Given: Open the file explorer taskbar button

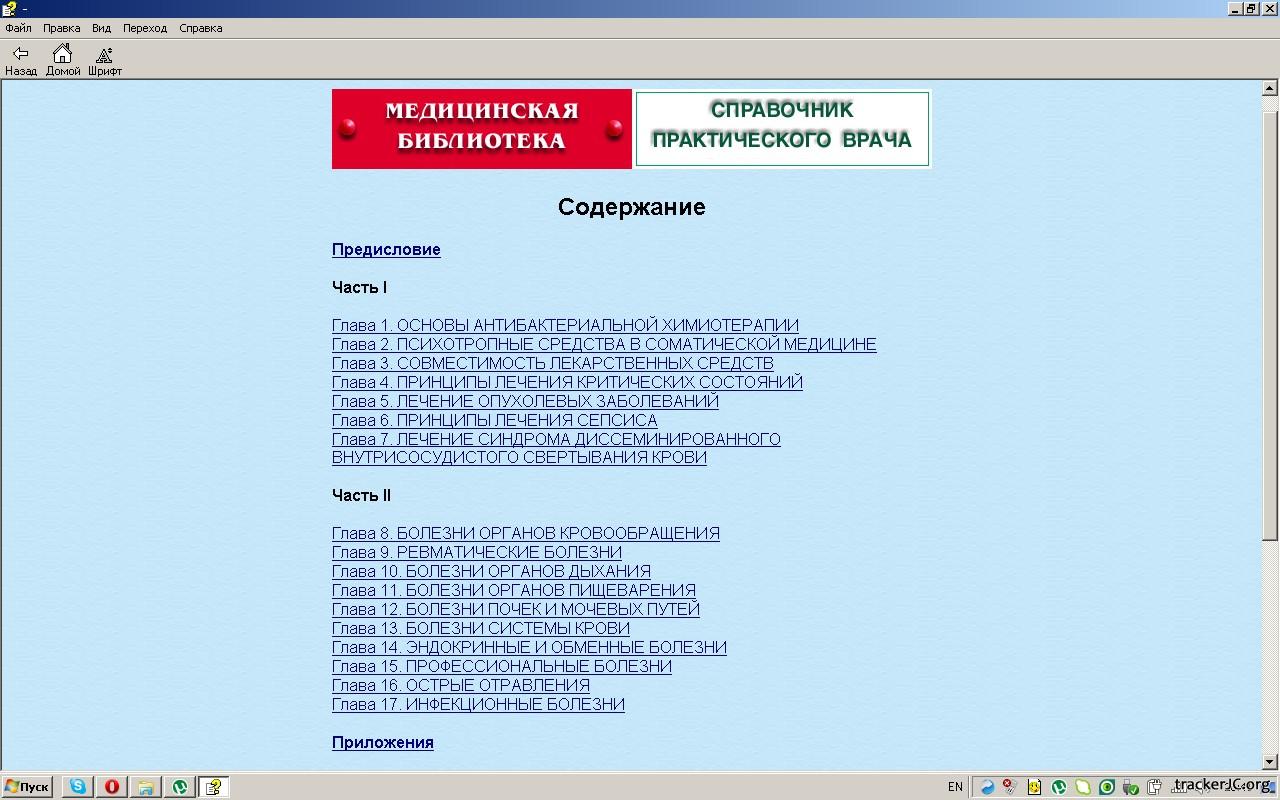Looking at the screenshot, I should [x=145, y=787].
